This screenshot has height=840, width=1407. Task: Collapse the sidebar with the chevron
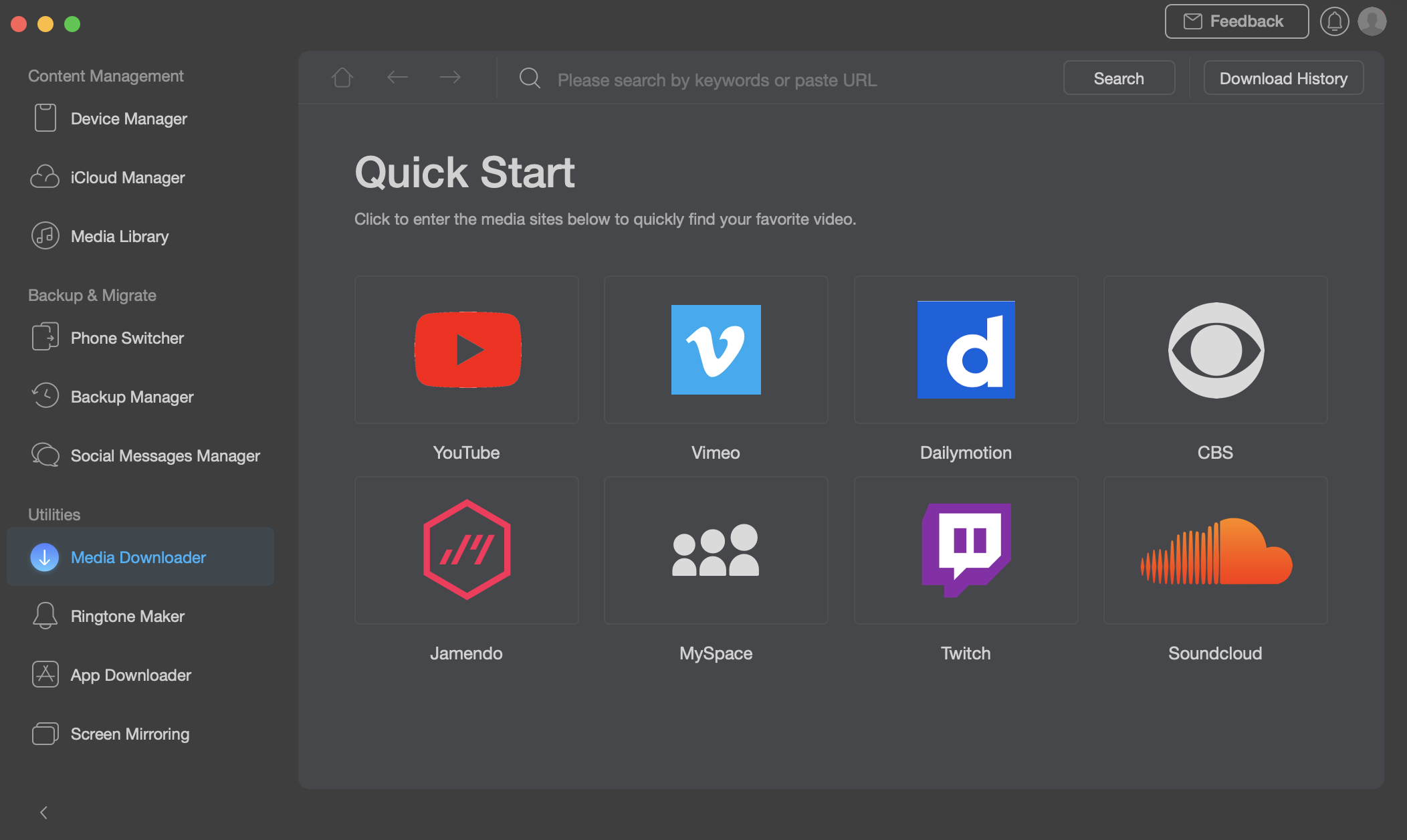(43, 813)
